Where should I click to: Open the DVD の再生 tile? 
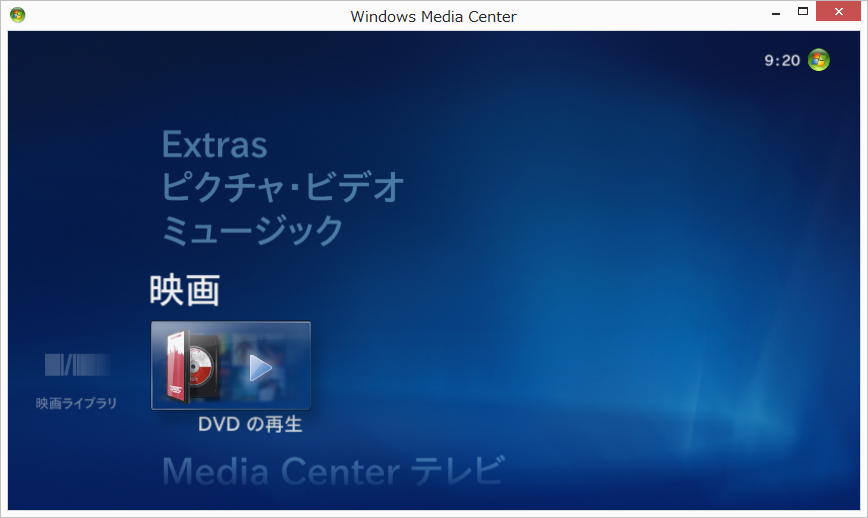point(231,365)
